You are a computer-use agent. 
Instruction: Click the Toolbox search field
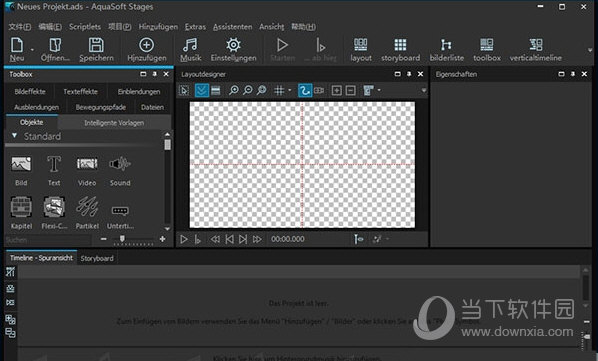click(x=48, y=240)
